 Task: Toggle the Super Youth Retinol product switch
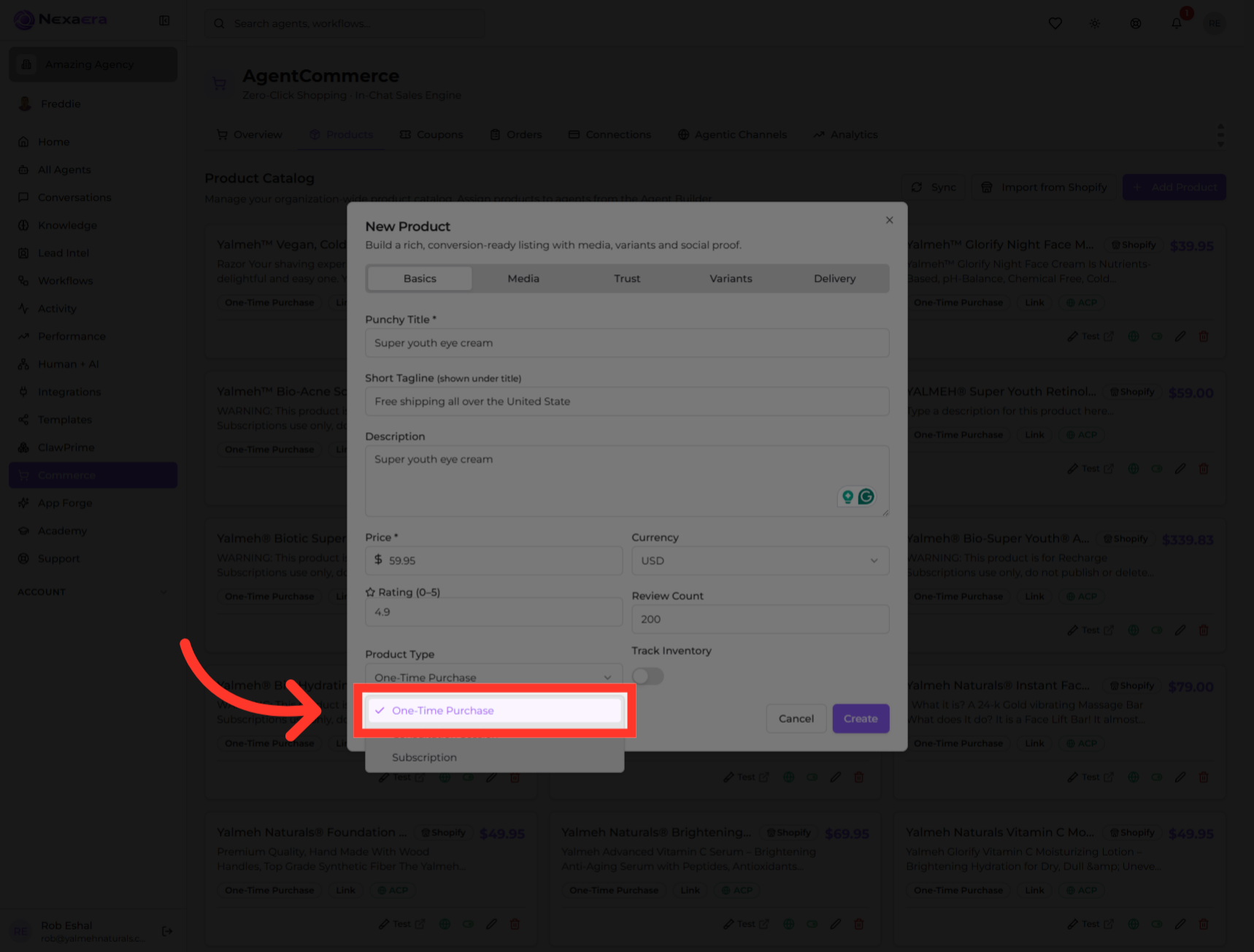click(1157, 469)
